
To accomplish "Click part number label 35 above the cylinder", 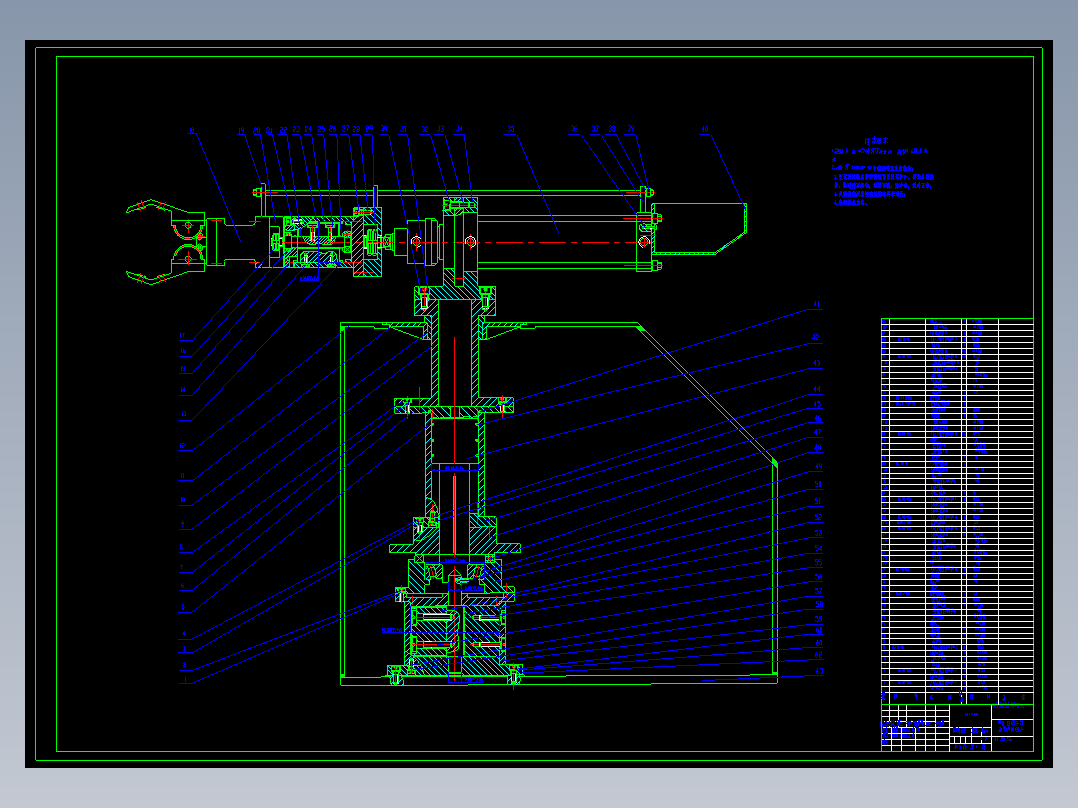I will click(510, 129).
